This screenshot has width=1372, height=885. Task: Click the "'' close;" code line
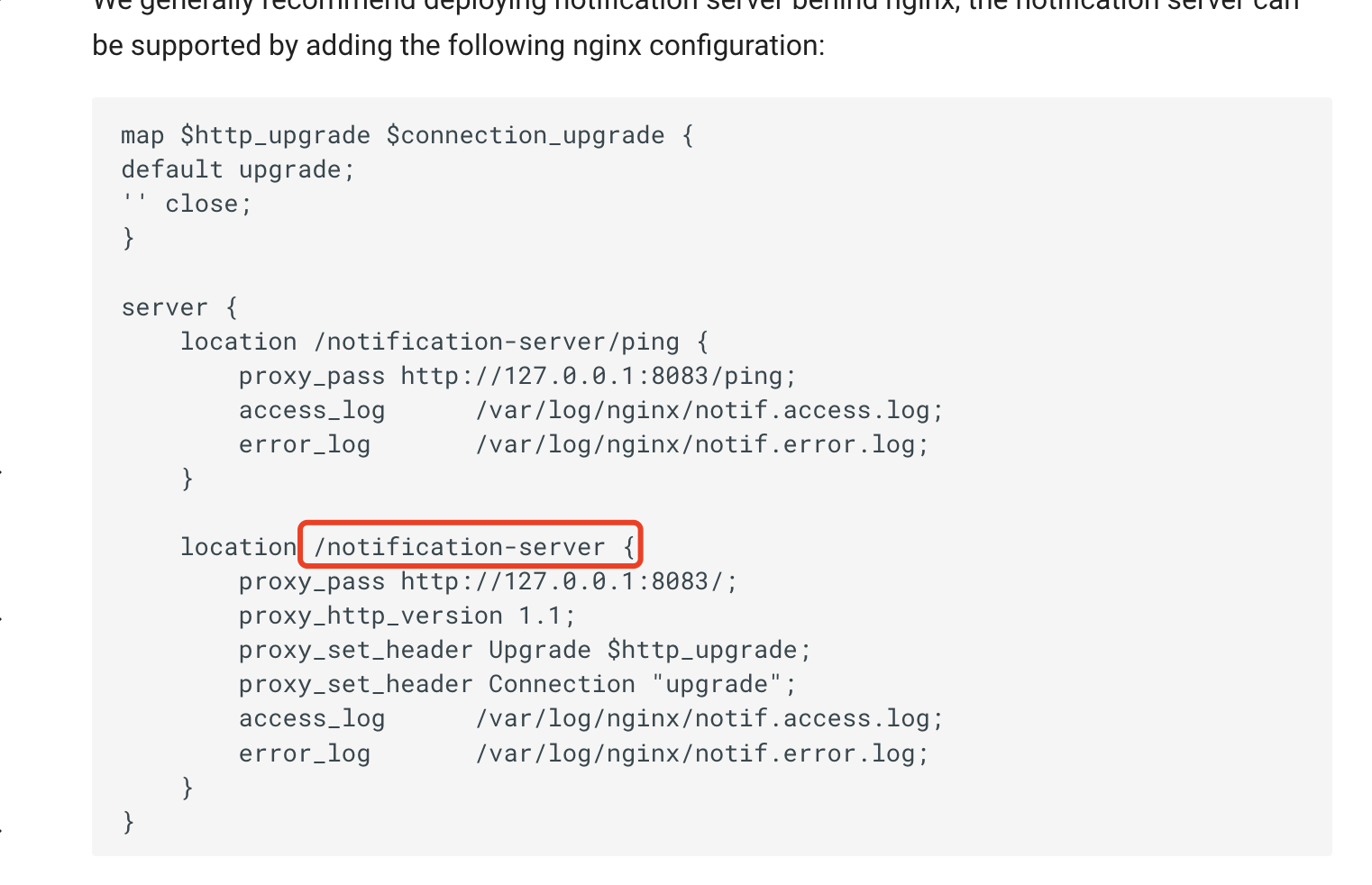tap(187, 204)
